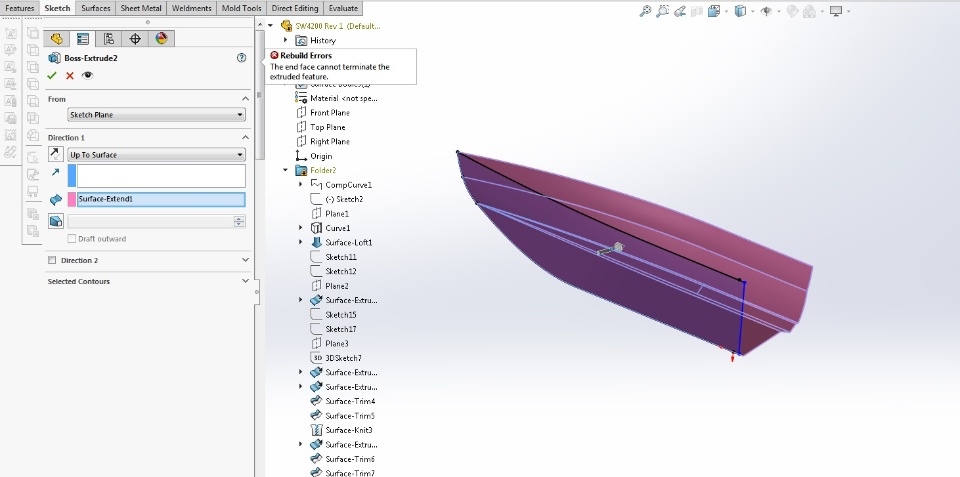Open FeatureManager design tree tab icon
Viewport: 960px width, 477px height.
click(x=57, y=39)
